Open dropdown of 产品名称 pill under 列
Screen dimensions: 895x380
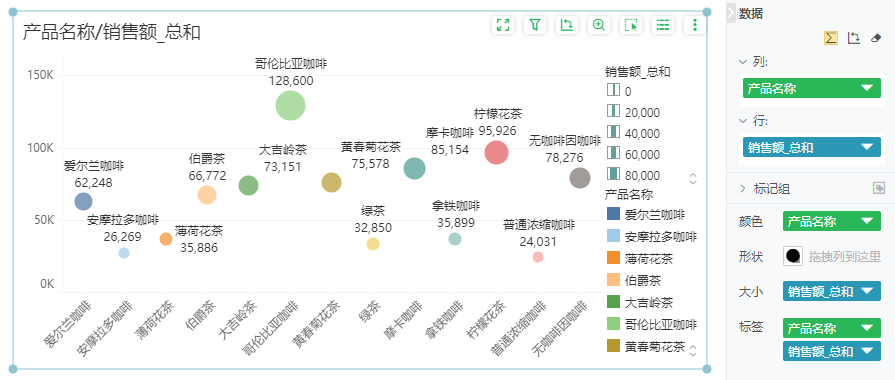[867, 88]
